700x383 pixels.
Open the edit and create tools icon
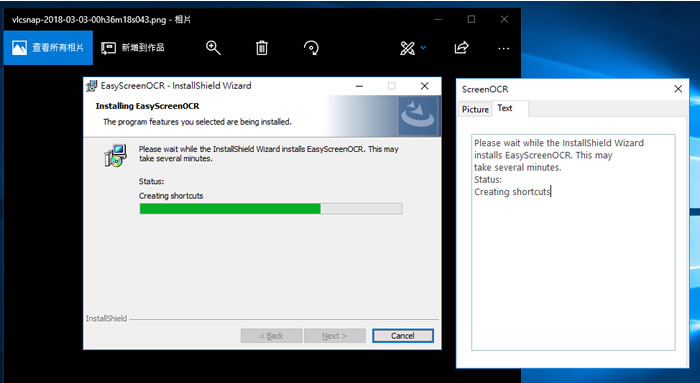407,48
